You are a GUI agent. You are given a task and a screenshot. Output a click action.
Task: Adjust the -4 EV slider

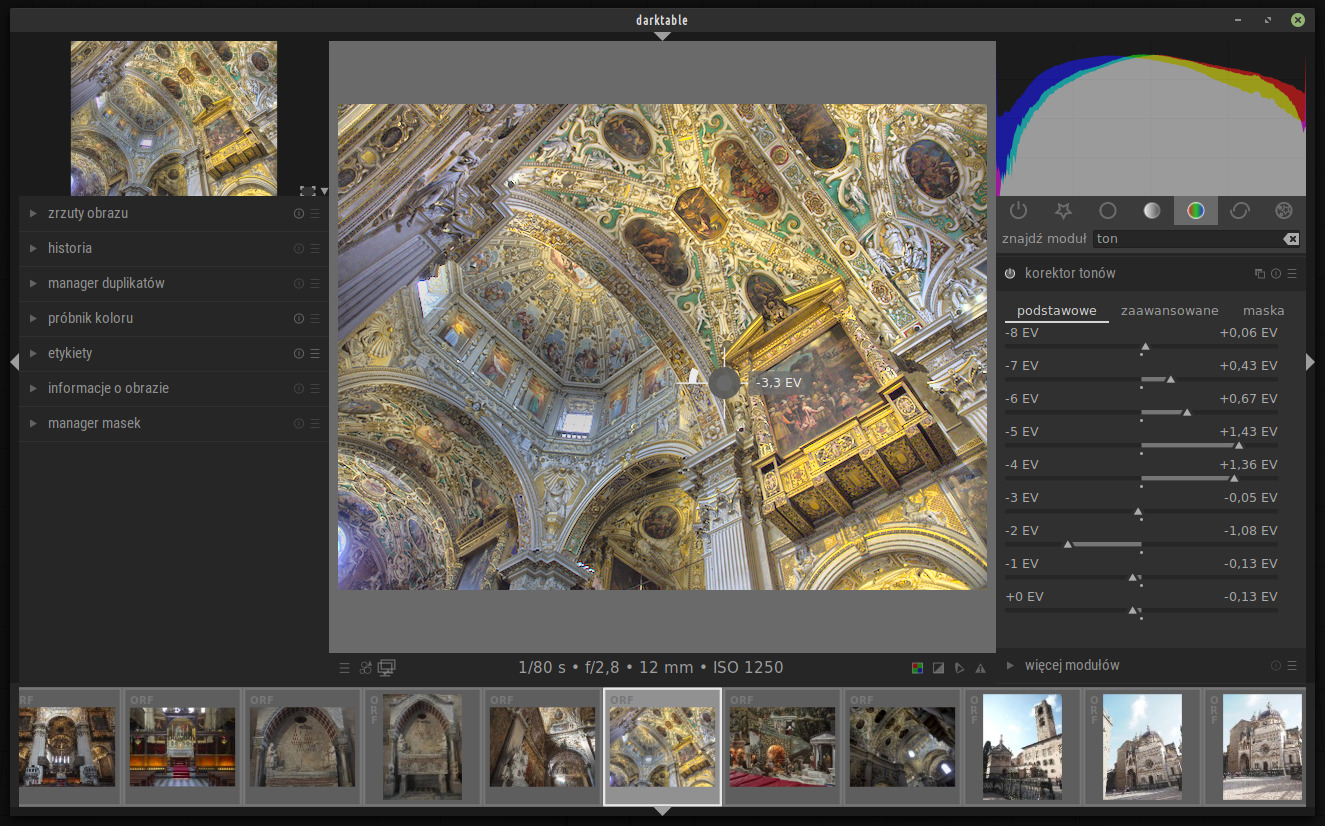point(1141,478)
